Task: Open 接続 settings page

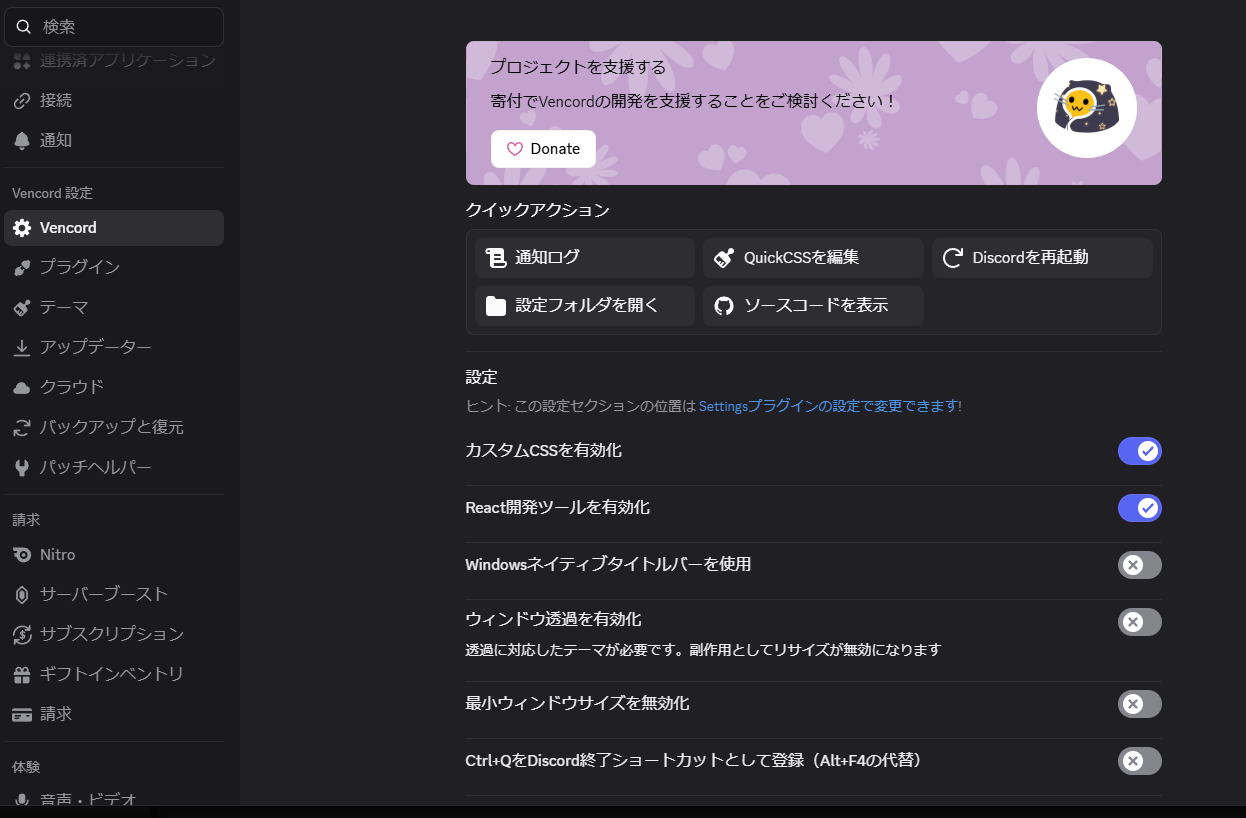Action: click(x=114, y=101)
